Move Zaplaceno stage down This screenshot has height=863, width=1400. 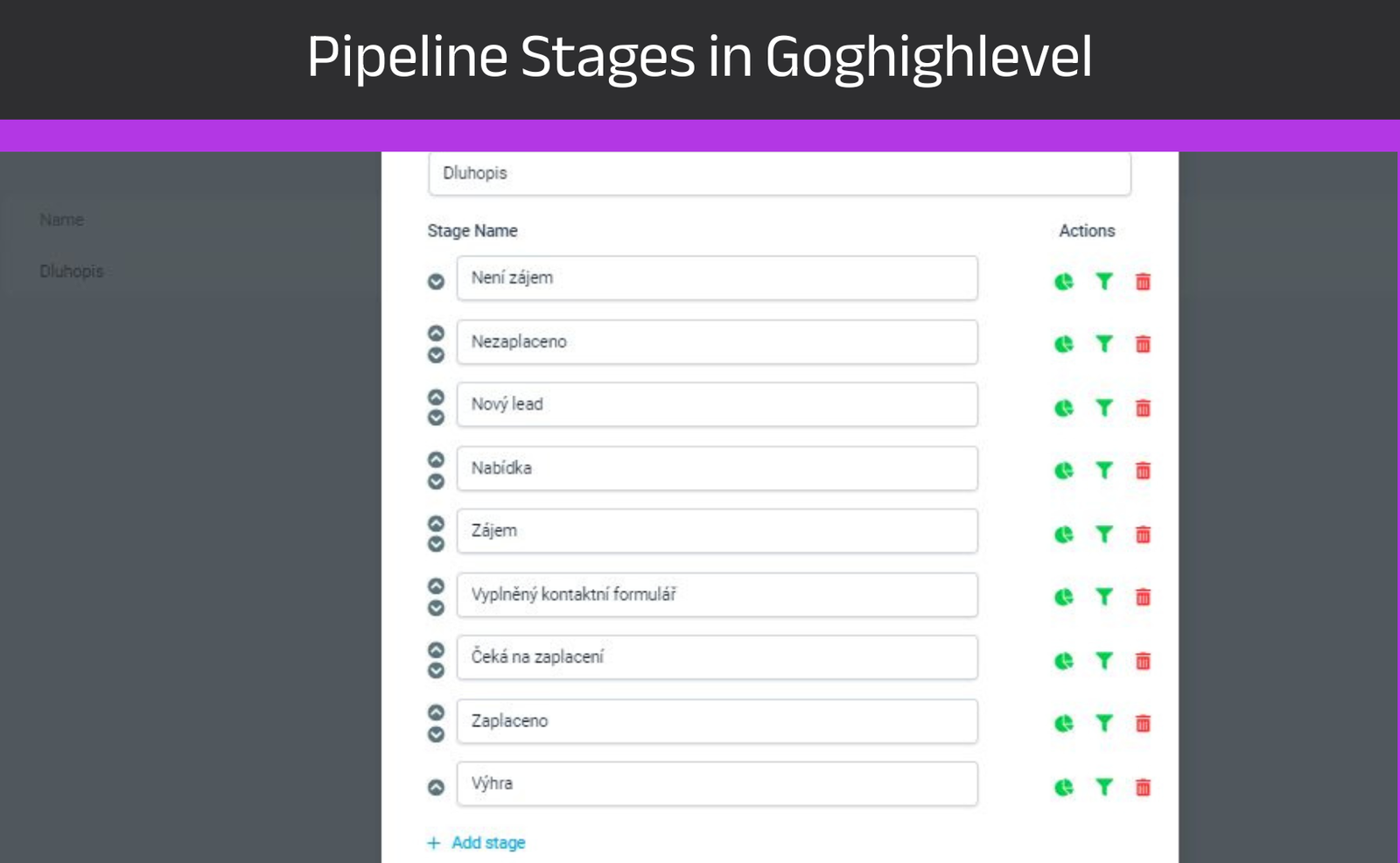pos(436,734)
